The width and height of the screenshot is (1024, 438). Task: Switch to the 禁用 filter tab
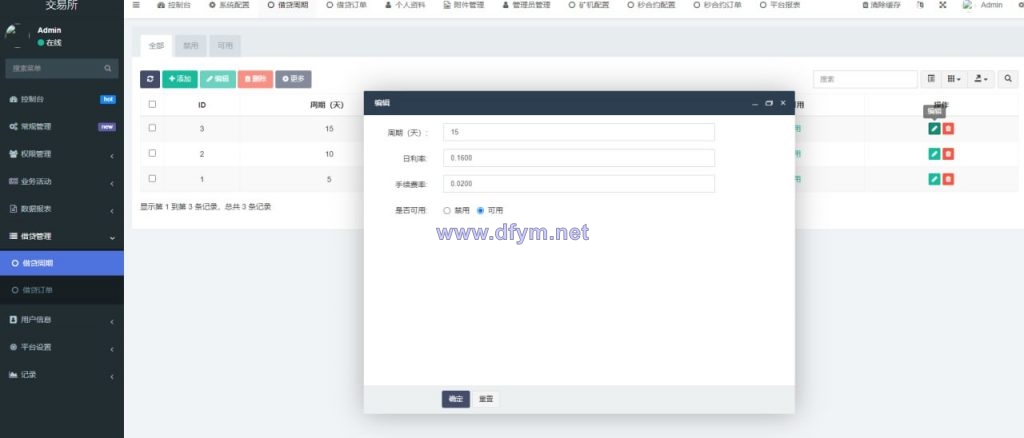click(191, 46)
